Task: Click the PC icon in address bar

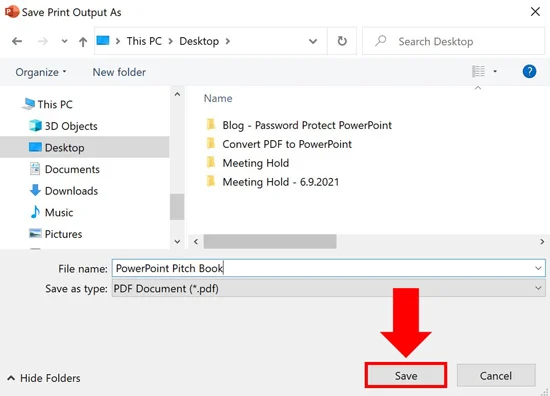Action: [103, 41]
